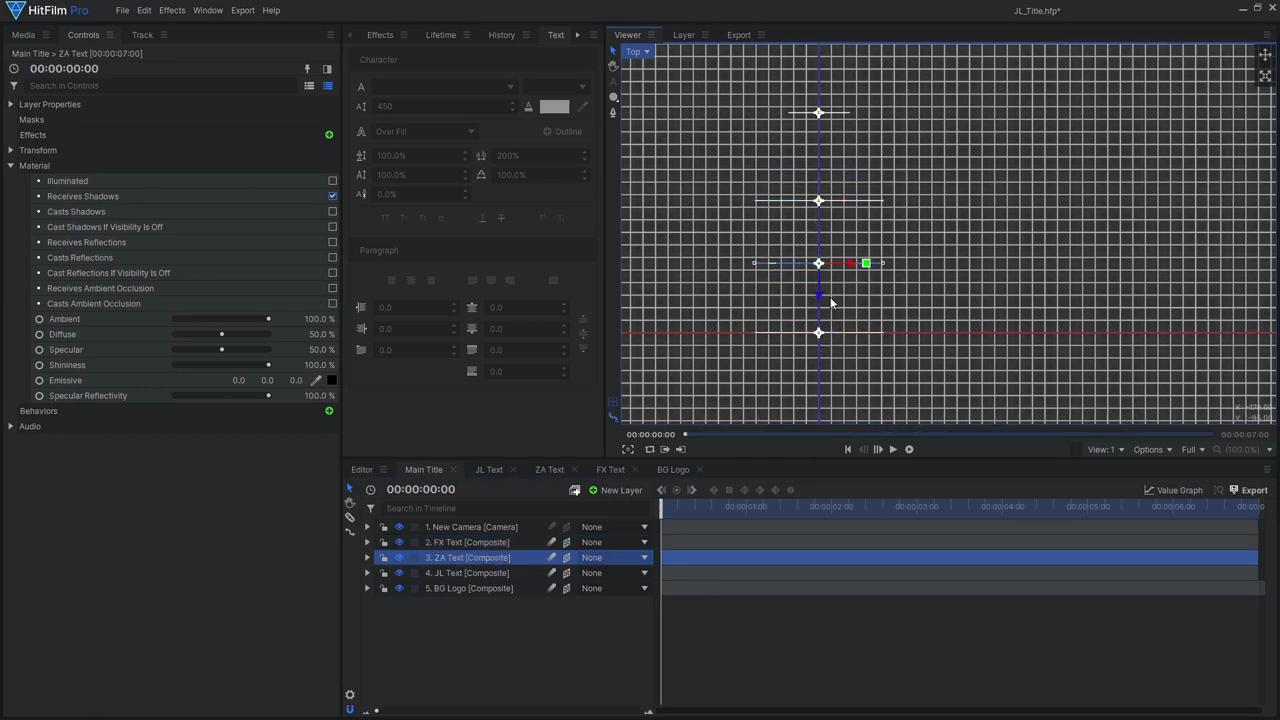Uncheck Receives Shadows
This screenshot has width=1280, height=720.
[x=332, y=196]
